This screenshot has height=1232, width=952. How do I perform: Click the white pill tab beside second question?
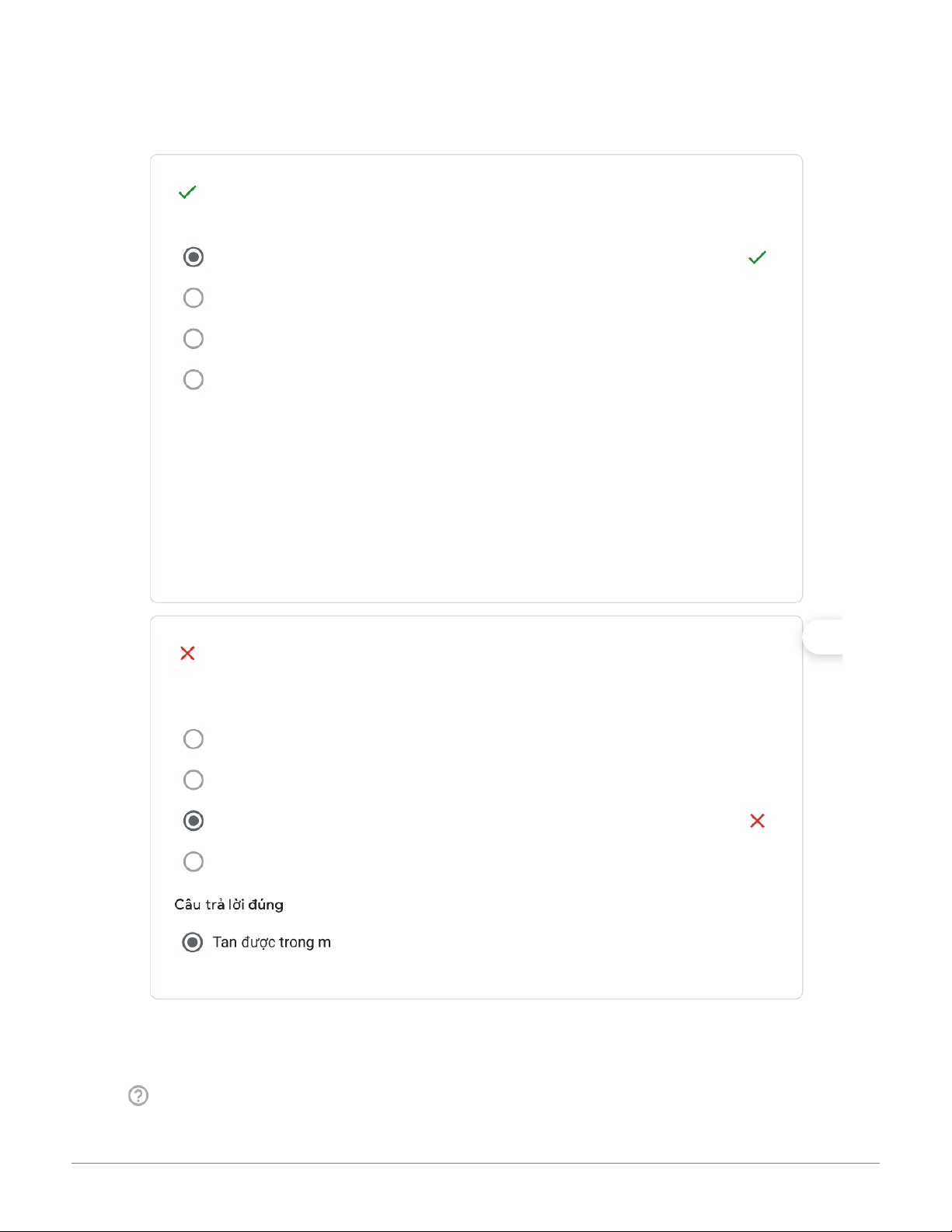click(x=823, y=637)
